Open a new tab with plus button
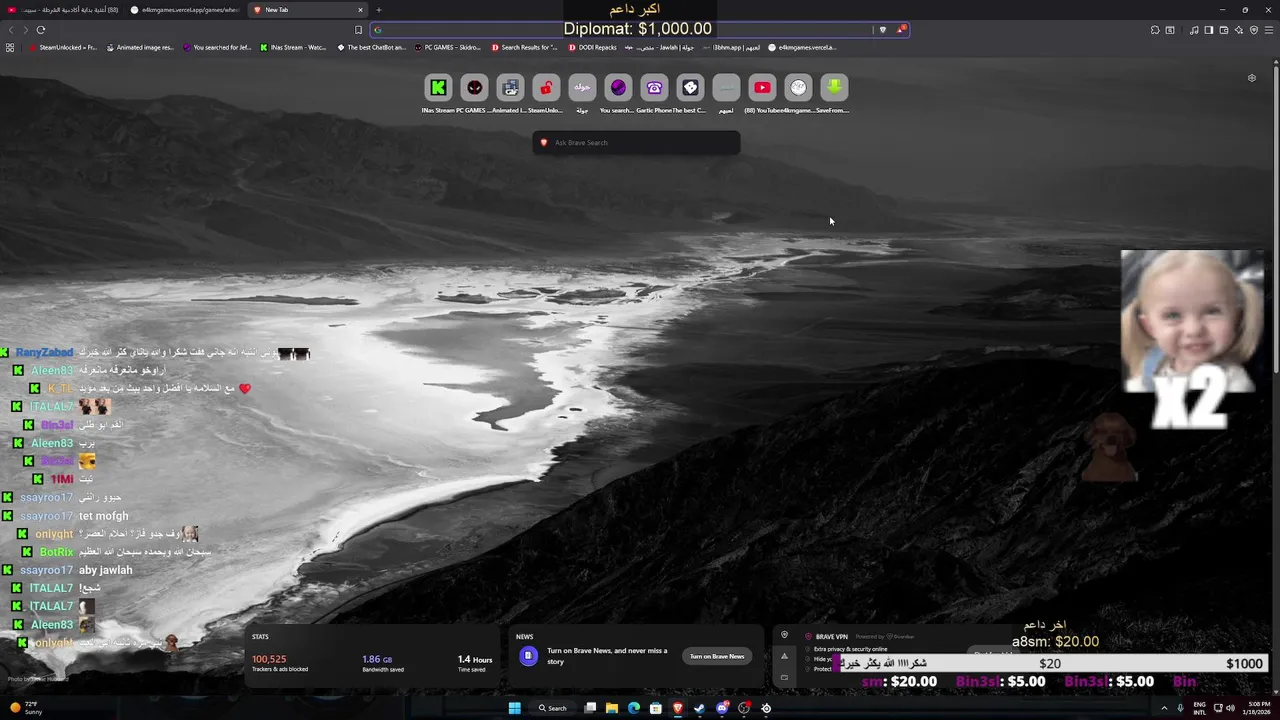This screenshot has height=720, width=1280. pyautogui.click(x=379, y=10)
